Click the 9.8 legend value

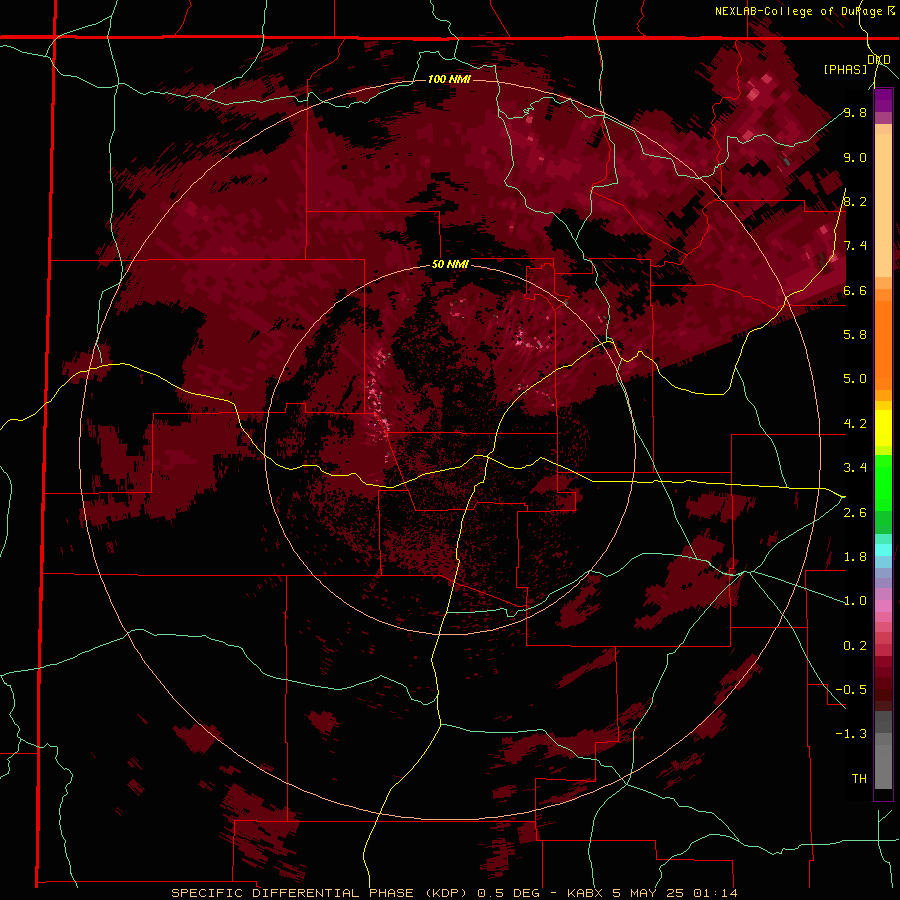pyautogui.click(x=855, y=112)
